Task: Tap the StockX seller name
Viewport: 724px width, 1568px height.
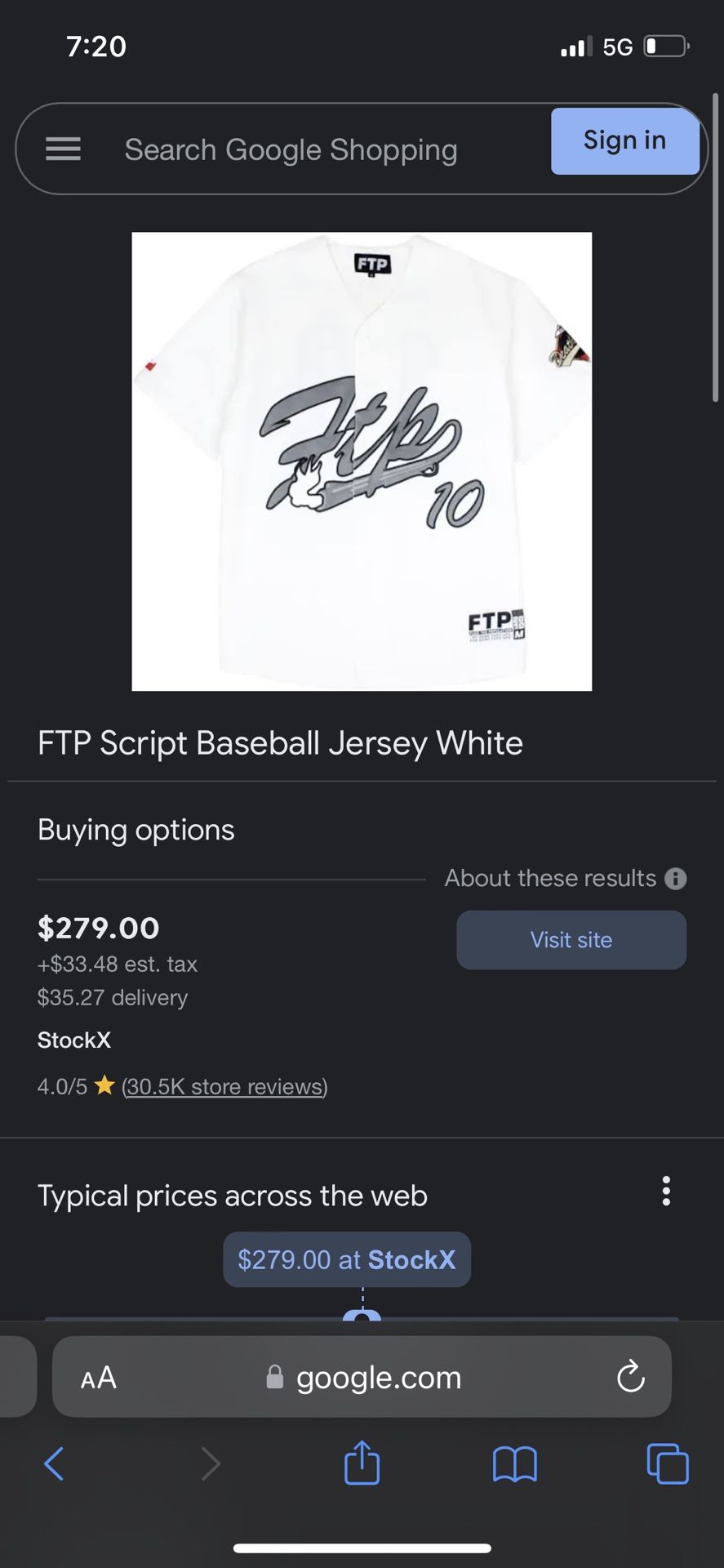Action: tap(74, 1040)
